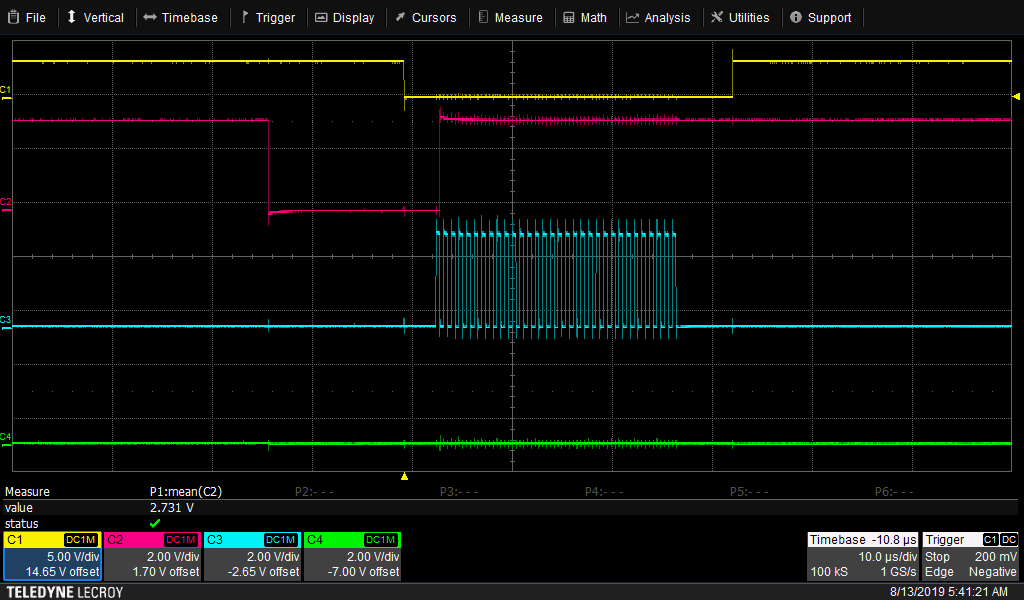Click the Trigger flag icon in menu bar
Screen dimensions: 1024x600
[x=245, y=17]
